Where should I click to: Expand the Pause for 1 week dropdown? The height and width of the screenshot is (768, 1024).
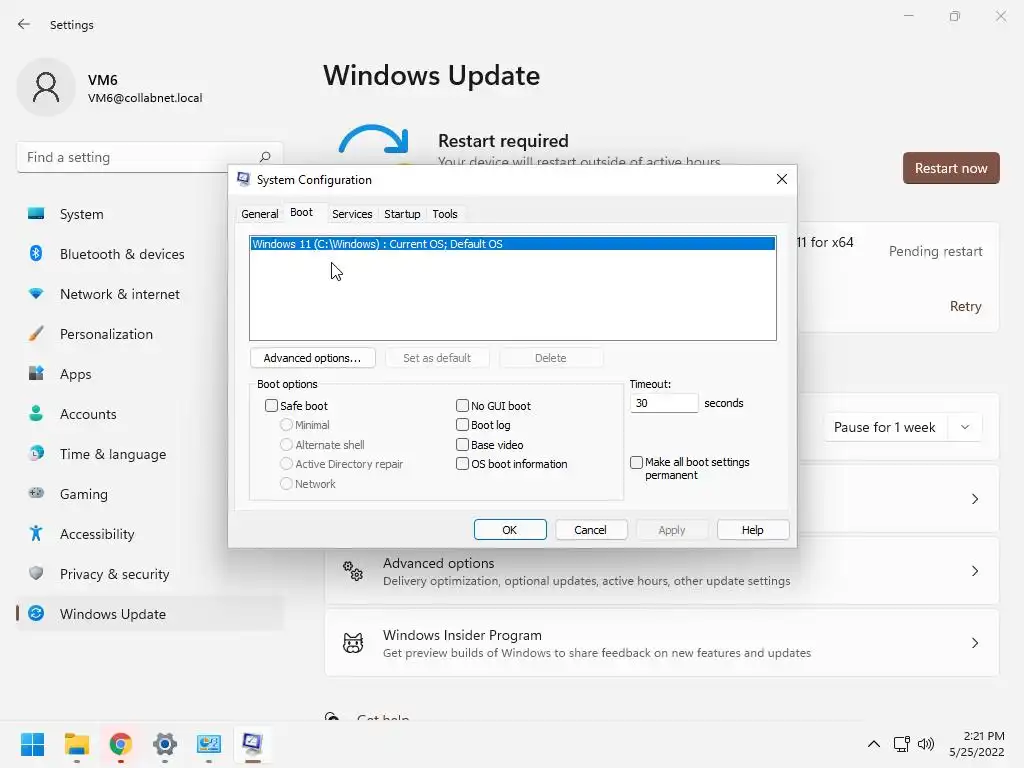coord(965,427)
